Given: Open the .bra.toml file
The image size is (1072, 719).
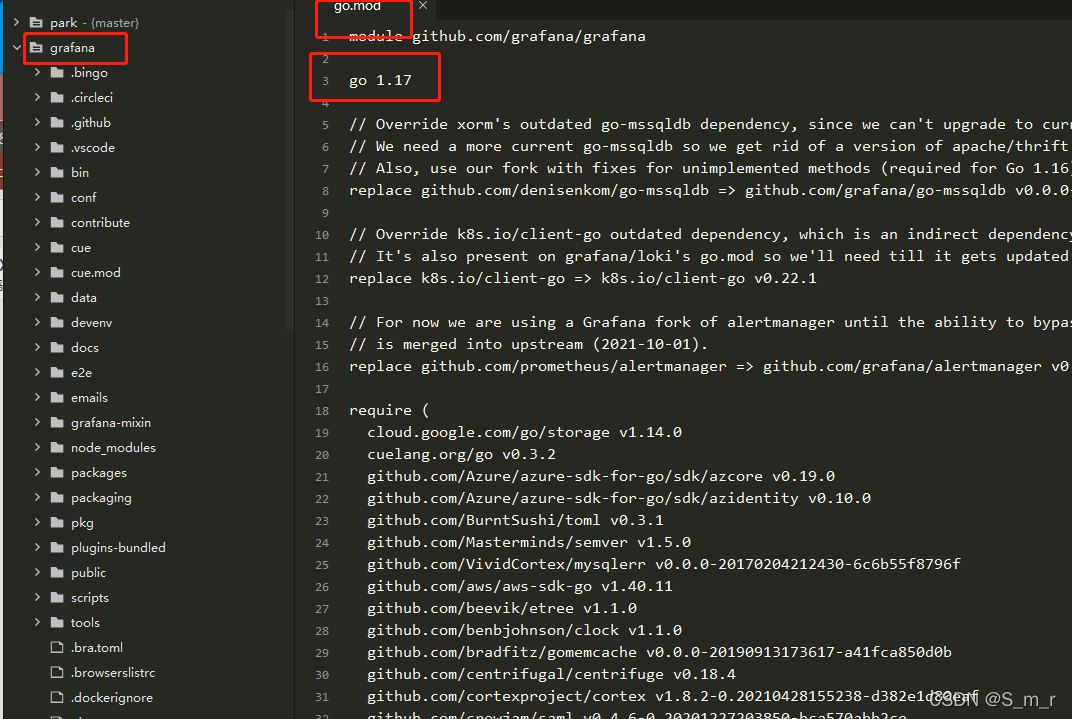Looking at the screenshot, I should (96, 647).
